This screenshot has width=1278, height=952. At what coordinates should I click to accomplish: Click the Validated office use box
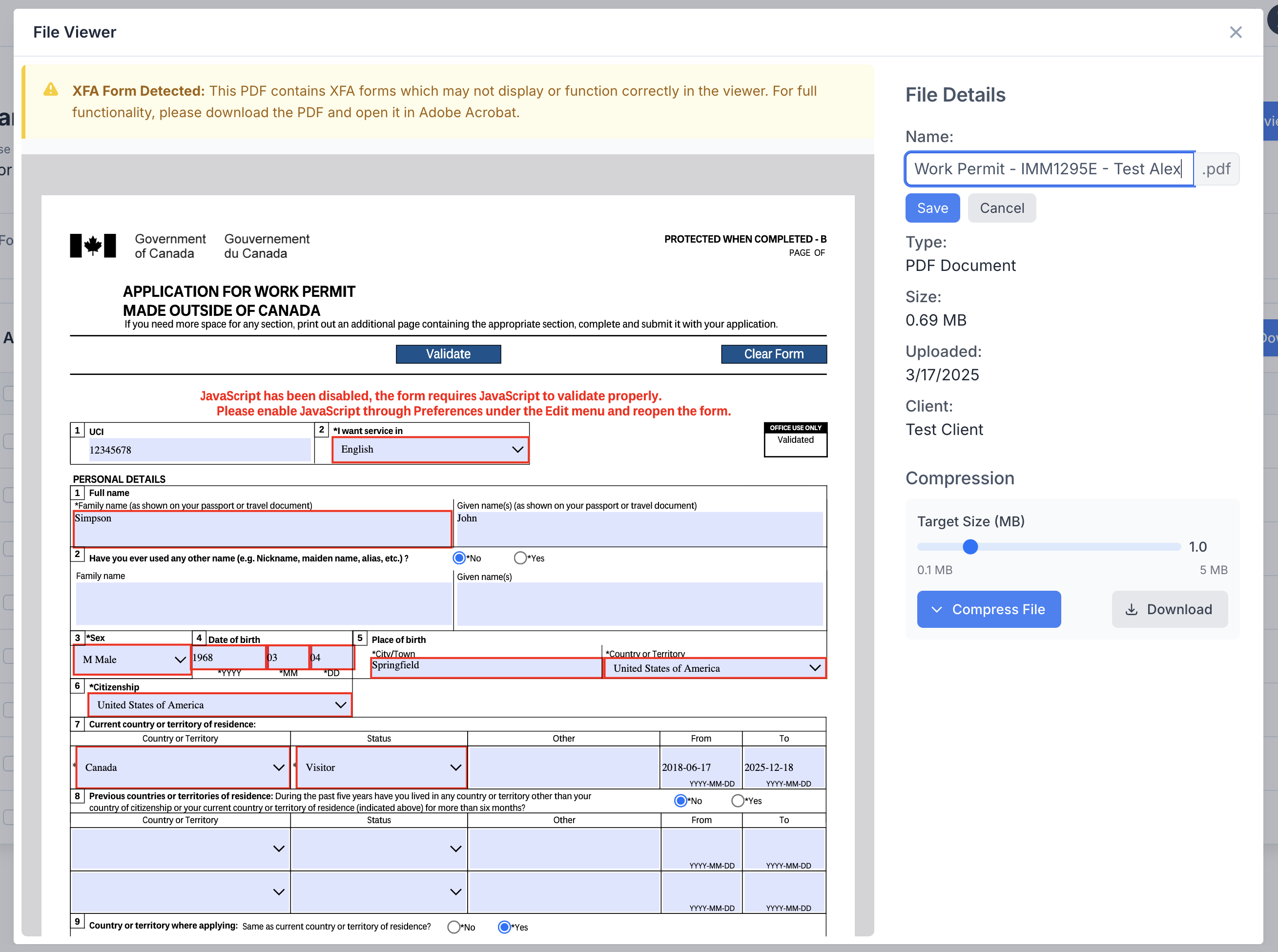coord(795,440)
